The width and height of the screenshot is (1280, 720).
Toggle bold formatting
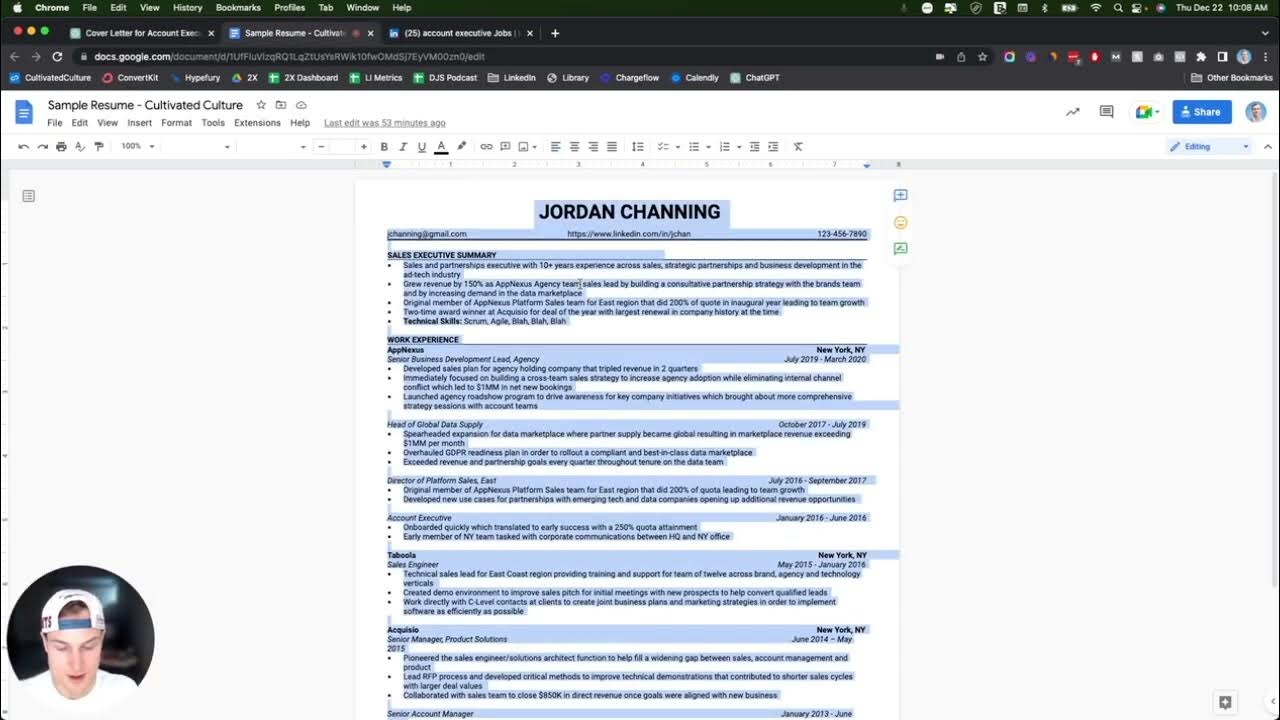tap(384, 147)
